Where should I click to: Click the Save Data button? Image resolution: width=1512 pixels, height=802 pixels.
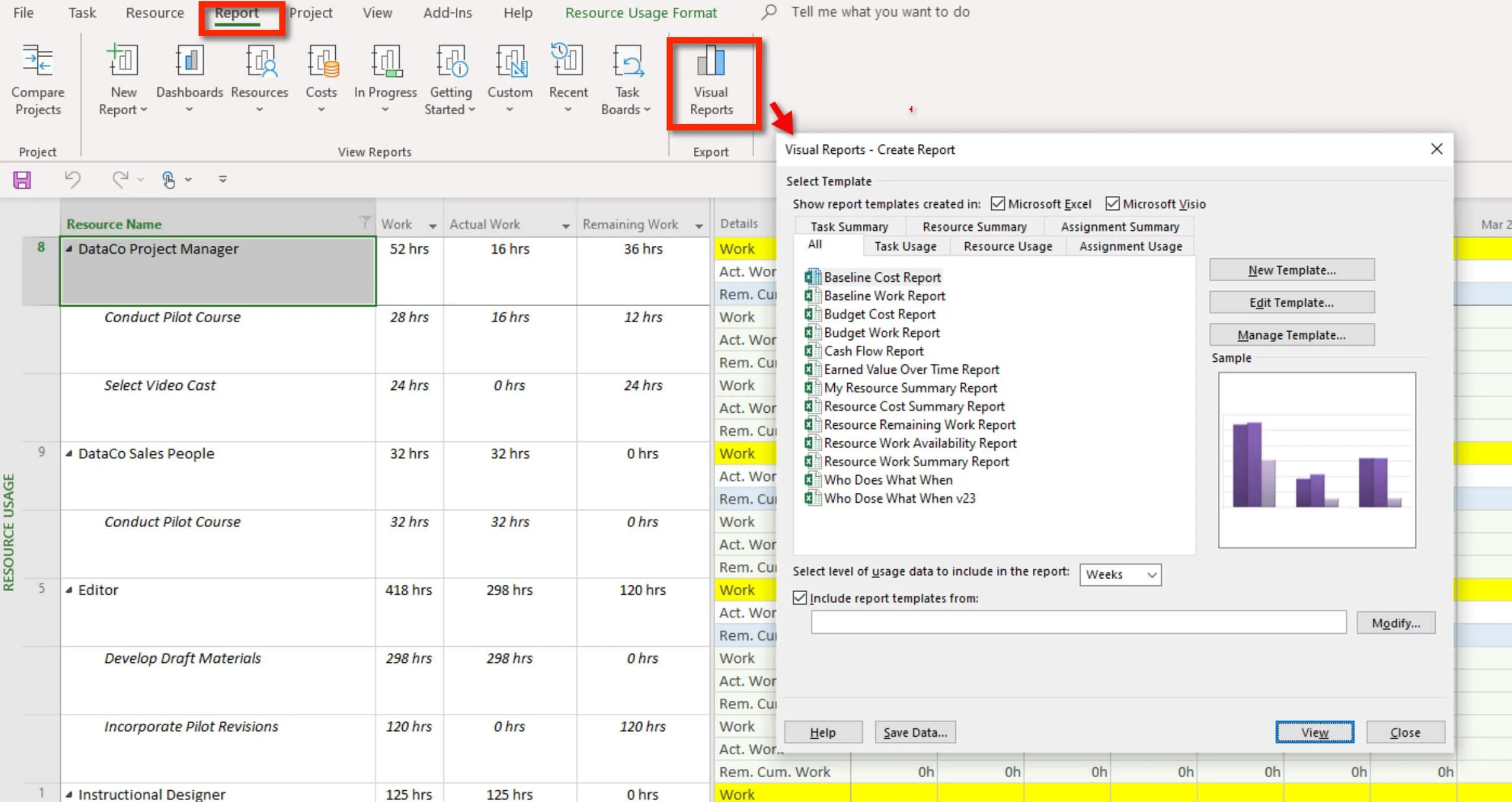tap(916, 732)
